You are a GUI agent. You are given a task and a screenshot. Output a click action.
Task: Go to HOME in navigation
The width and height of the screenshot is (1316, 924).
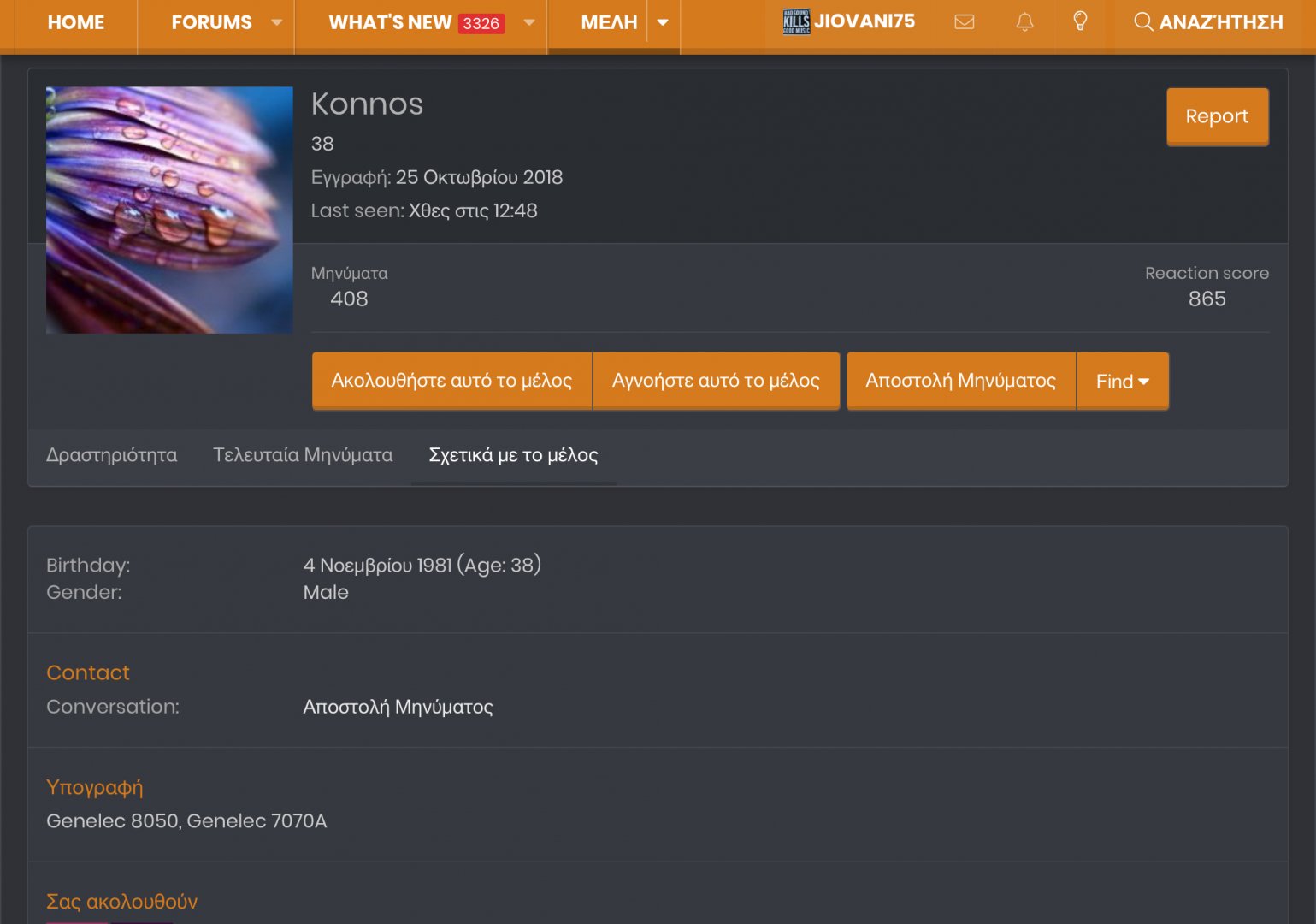pos(76,22)
